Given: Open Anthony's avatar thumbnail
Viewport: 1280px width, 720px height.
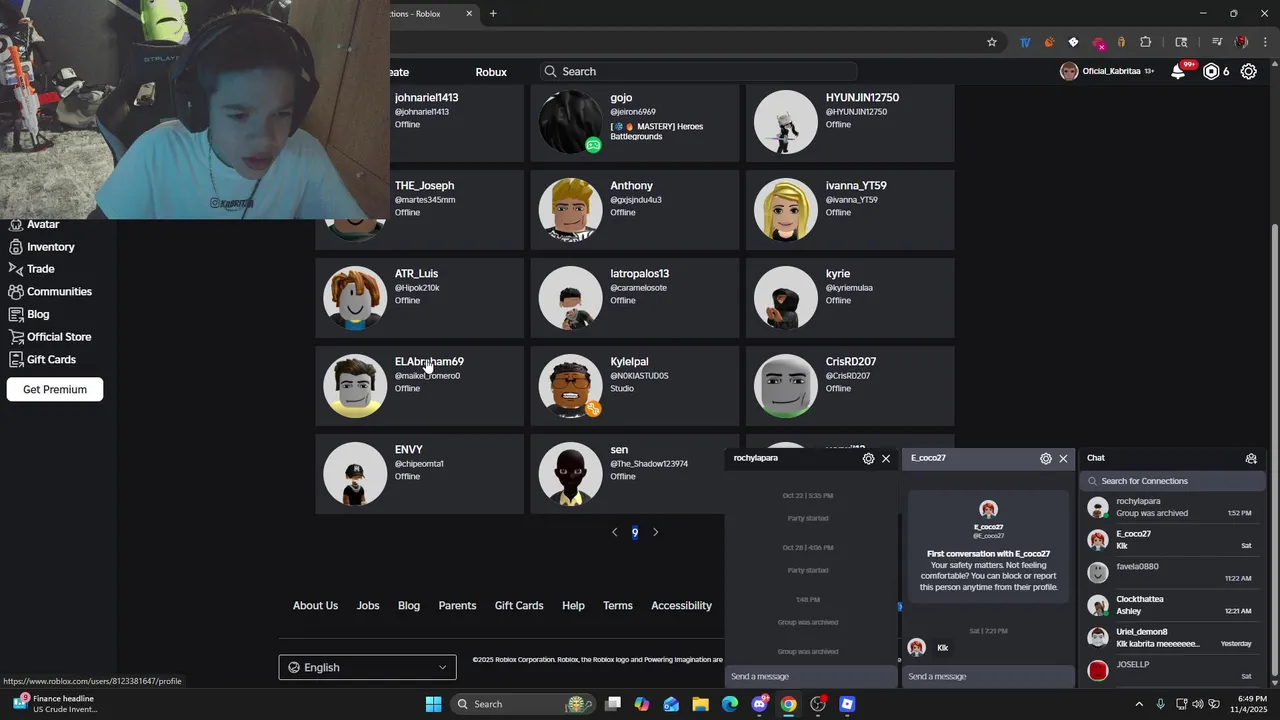Looking at the screenshot, I should pyautogui.click(x=570, y=210).
